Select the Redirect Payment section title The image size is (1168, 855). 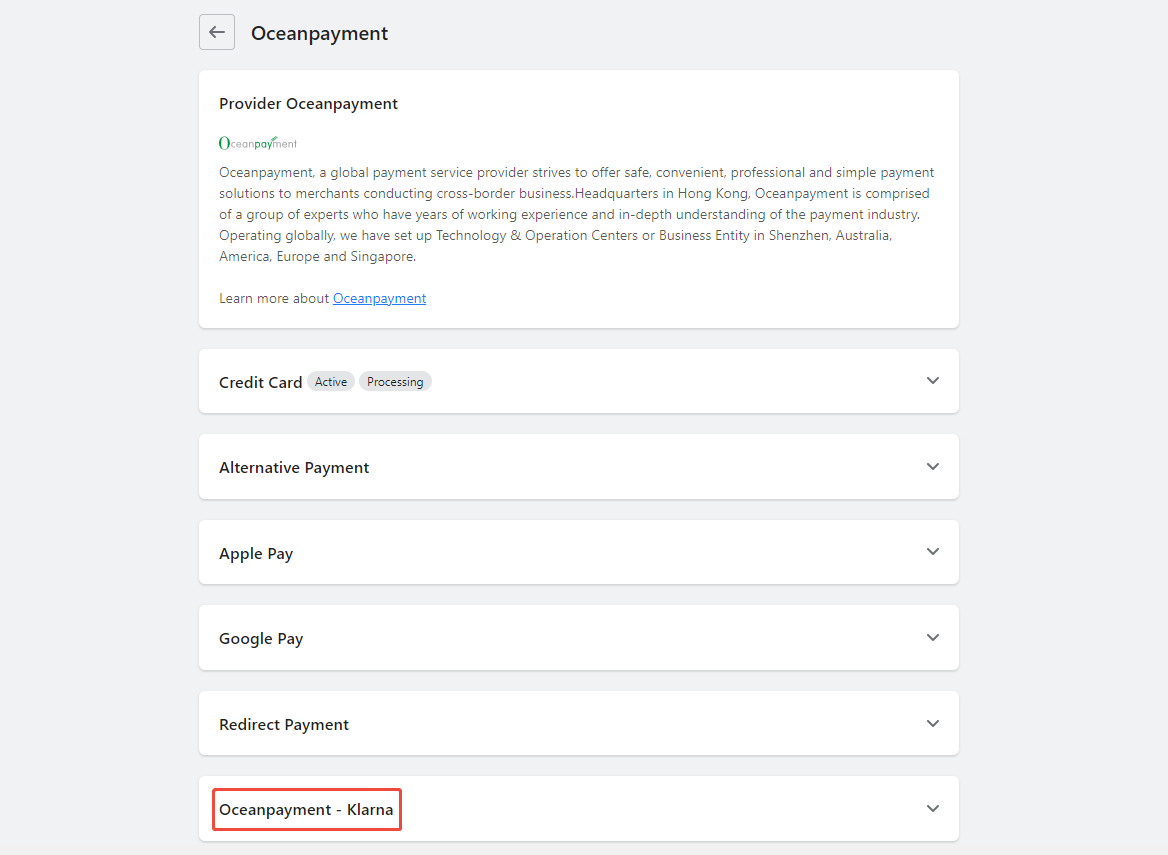tap(284, 725)
